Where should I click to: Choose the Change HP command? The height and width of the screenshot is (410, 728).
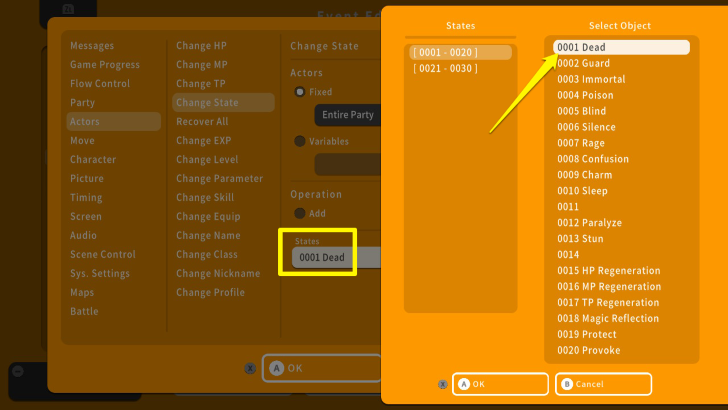point(201,46)
